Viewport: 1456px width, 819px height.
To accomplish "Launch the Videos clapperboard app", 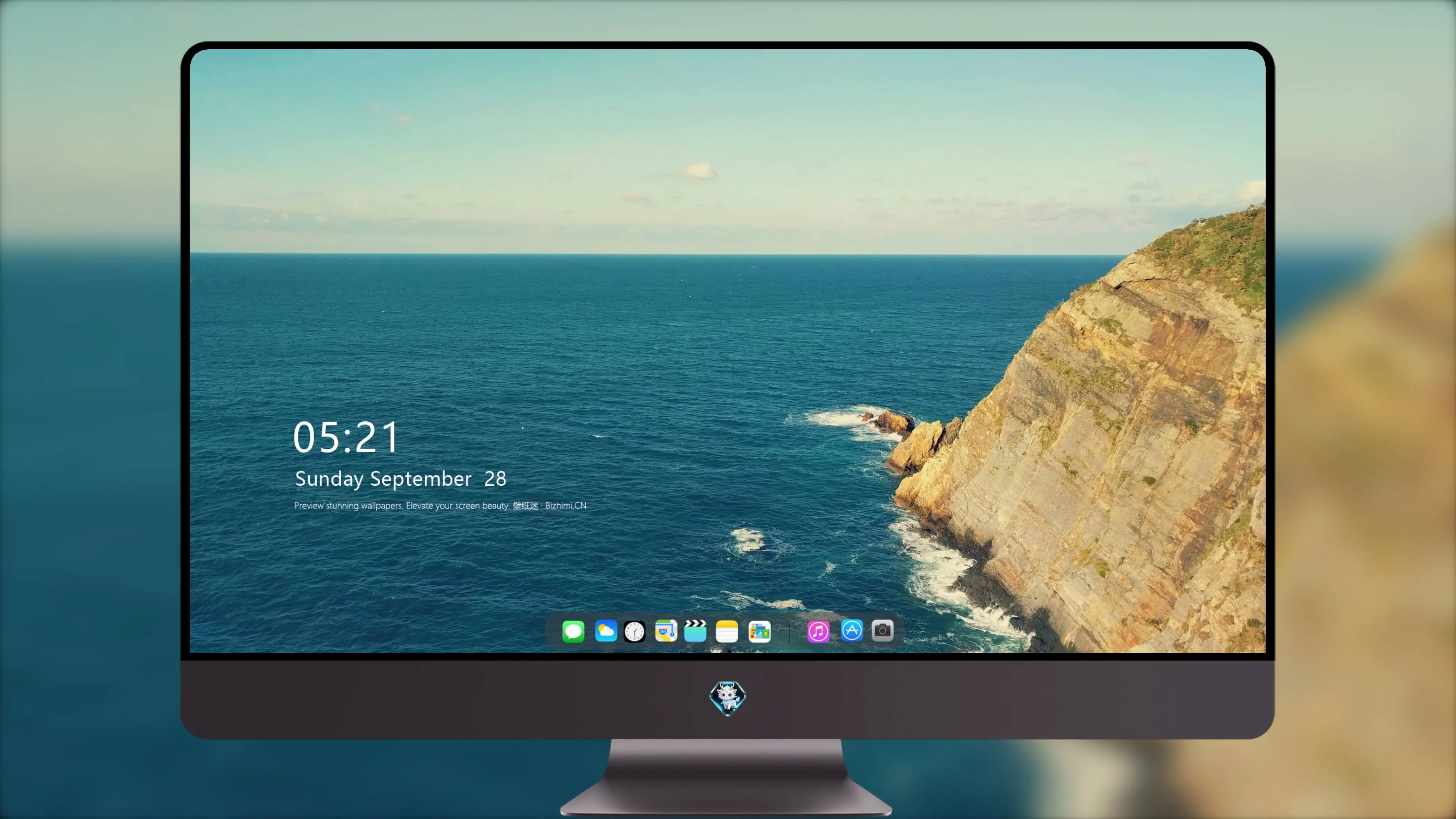I will (x=695, y=631).
